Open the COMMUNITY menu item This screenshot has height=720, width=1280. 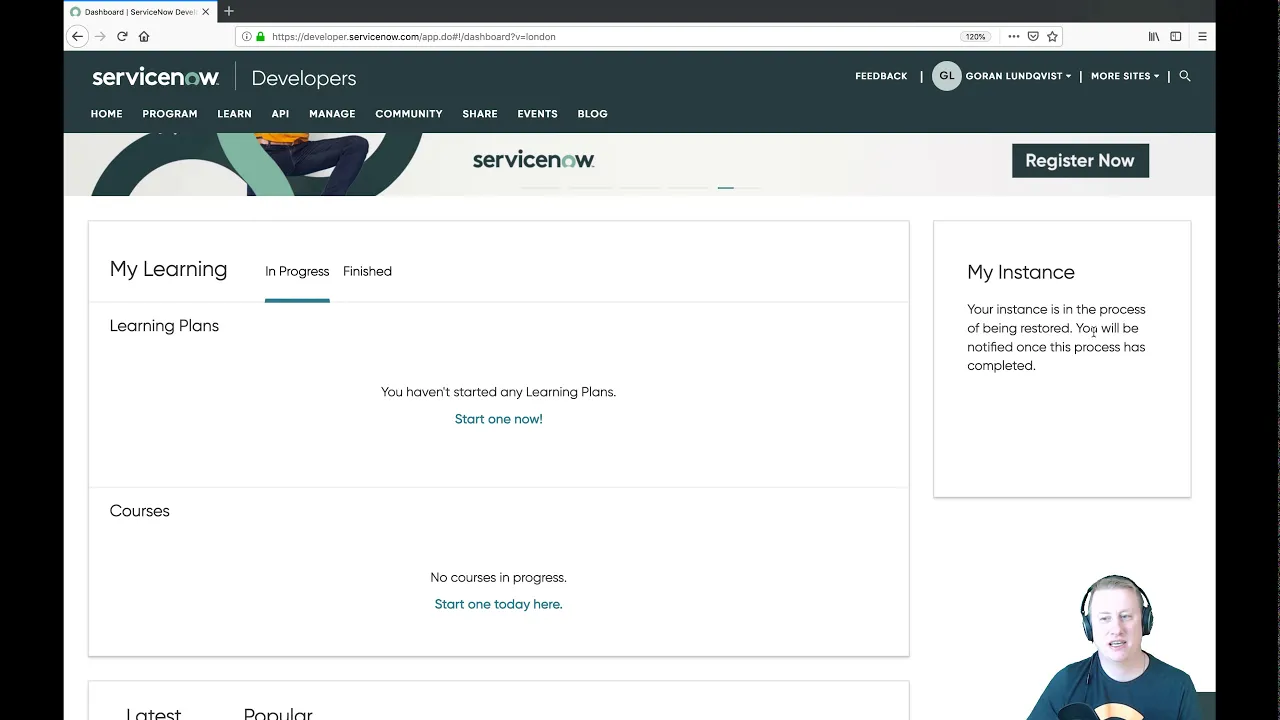click(408, 113)
